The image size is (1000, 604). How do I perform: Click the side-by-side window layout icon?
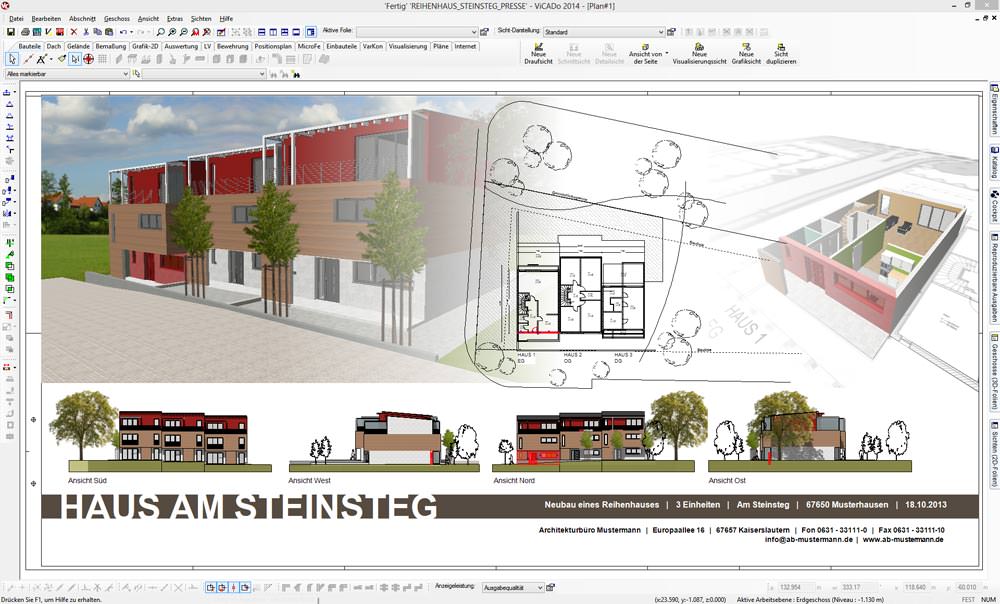[273, 32]
